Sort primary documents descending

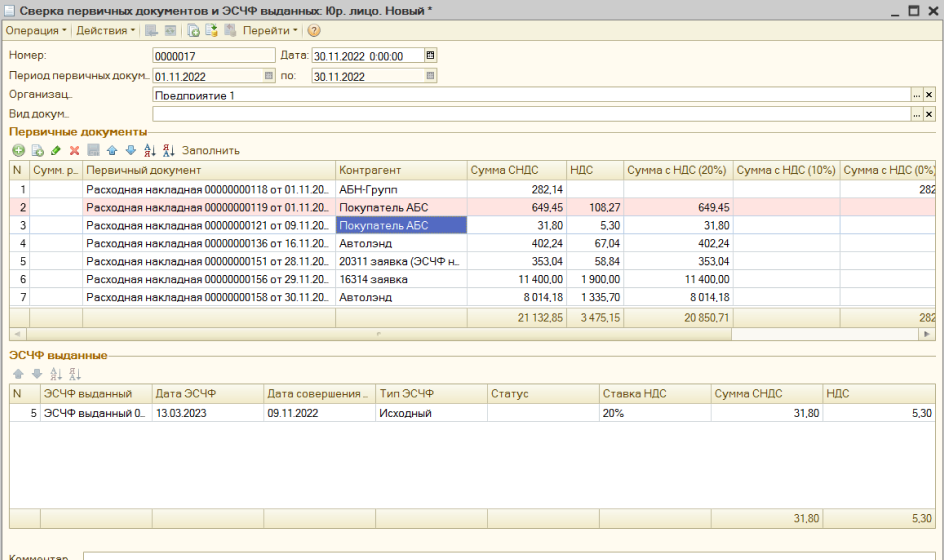(169, 151)
